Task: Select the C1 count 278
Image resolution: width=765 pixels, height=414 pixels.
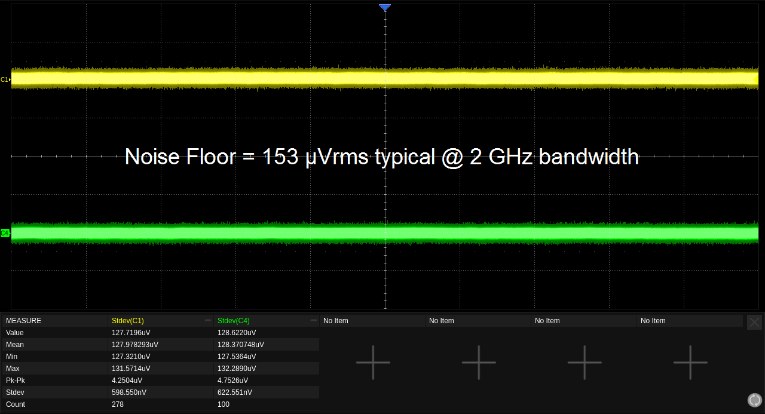Action: point(117,404)
